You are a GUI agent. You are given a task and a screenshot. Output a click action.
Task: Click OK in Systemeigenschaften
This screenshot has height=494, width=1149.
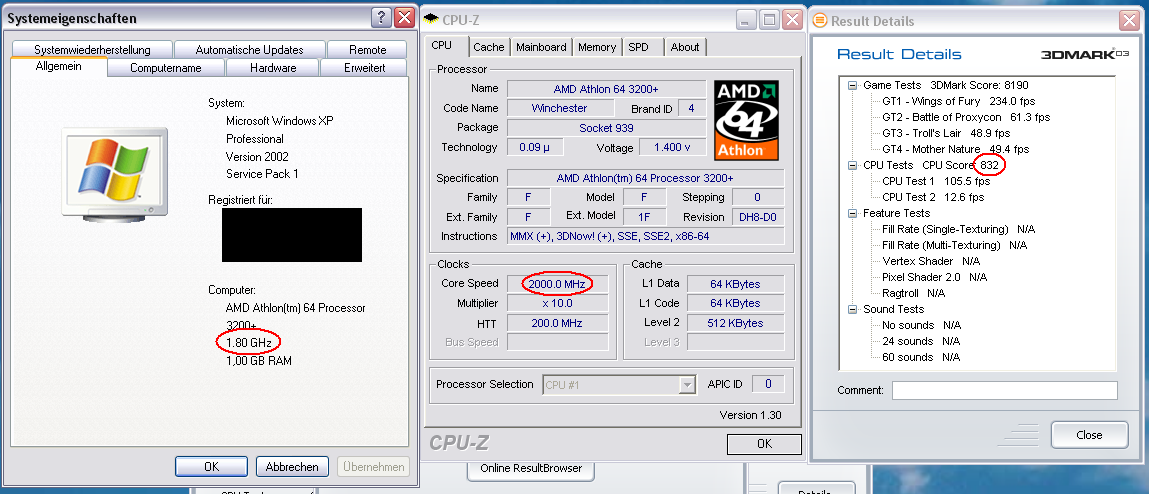tap(212, 466)
